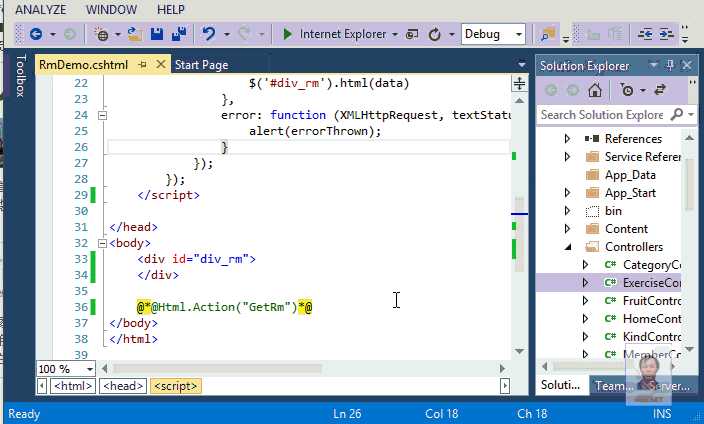Expand the Service References node

coord(567,157)
